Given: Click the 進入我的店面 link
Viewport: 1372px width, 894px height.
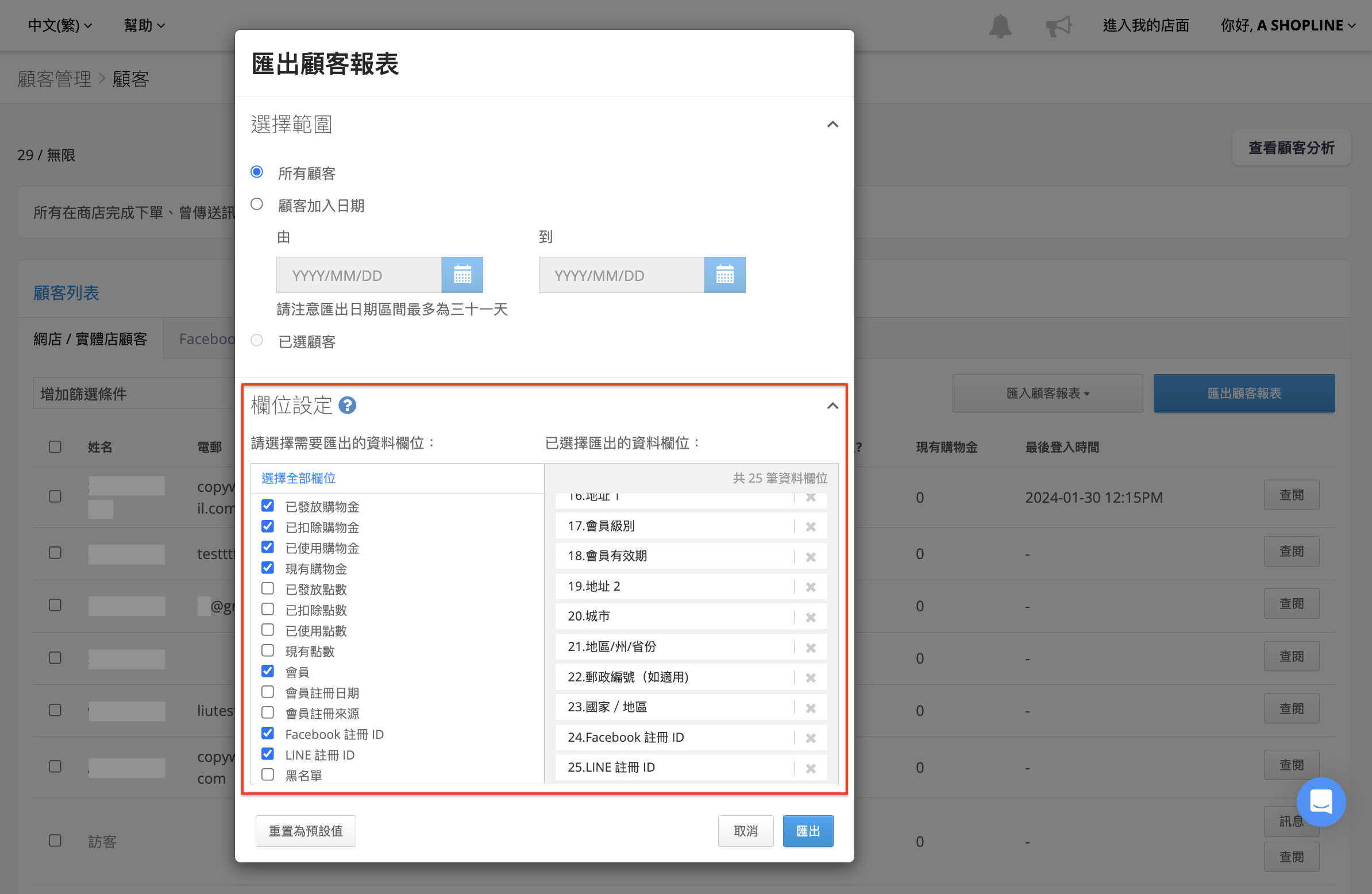Looking at the screenshot, I should click(x=1146, y=25).
